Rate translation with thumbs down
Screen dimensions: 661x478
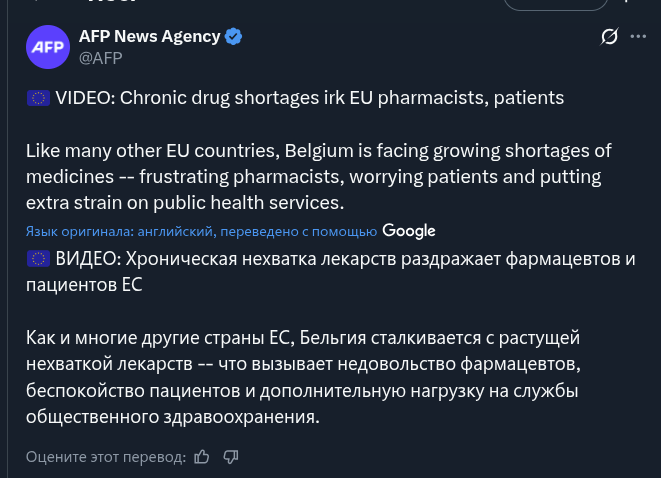pos(231,457)
